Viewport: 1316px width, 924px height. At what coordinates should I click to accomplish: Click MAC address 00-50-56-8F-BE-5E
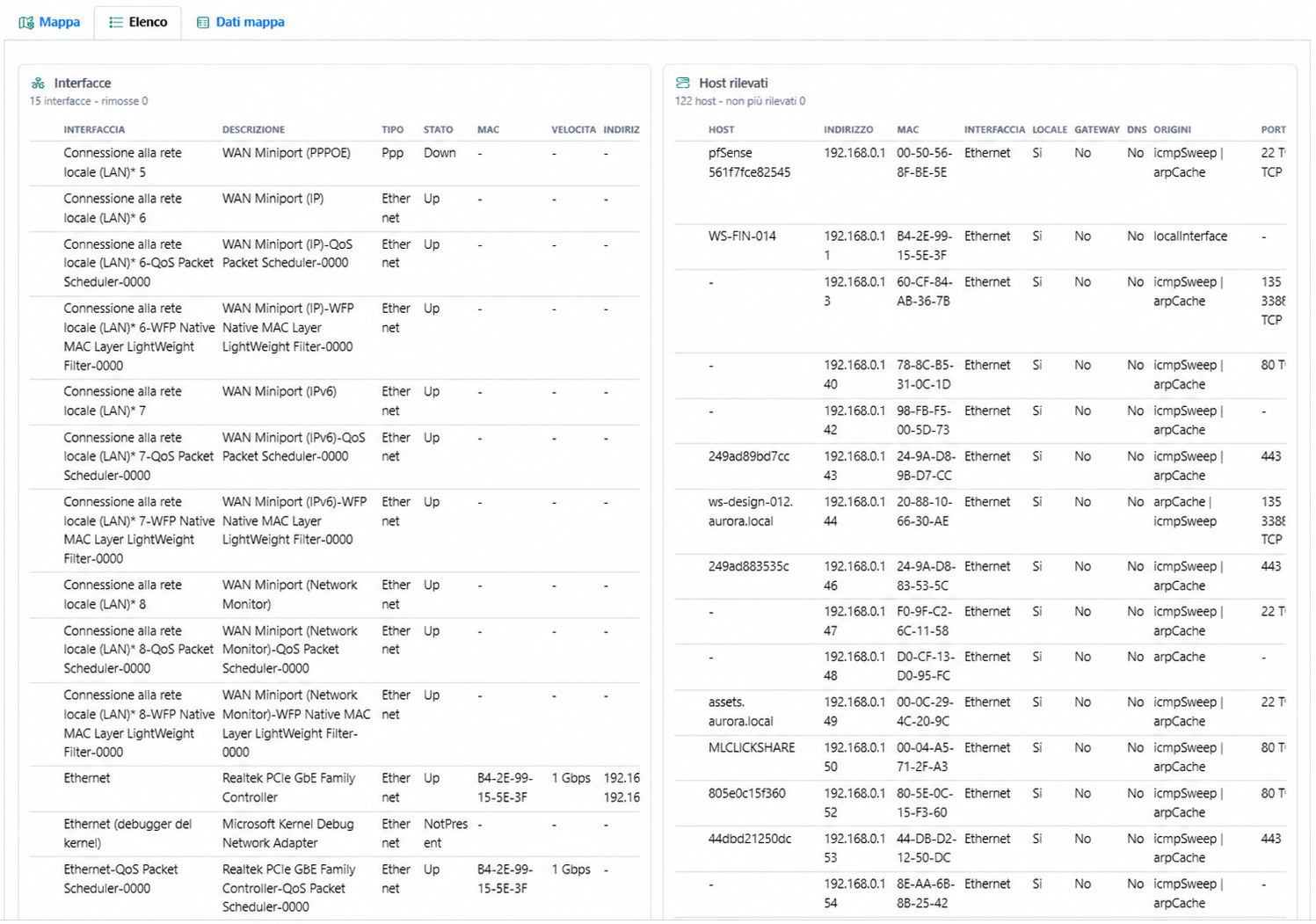pyautogui.click(x=925, y=163)
